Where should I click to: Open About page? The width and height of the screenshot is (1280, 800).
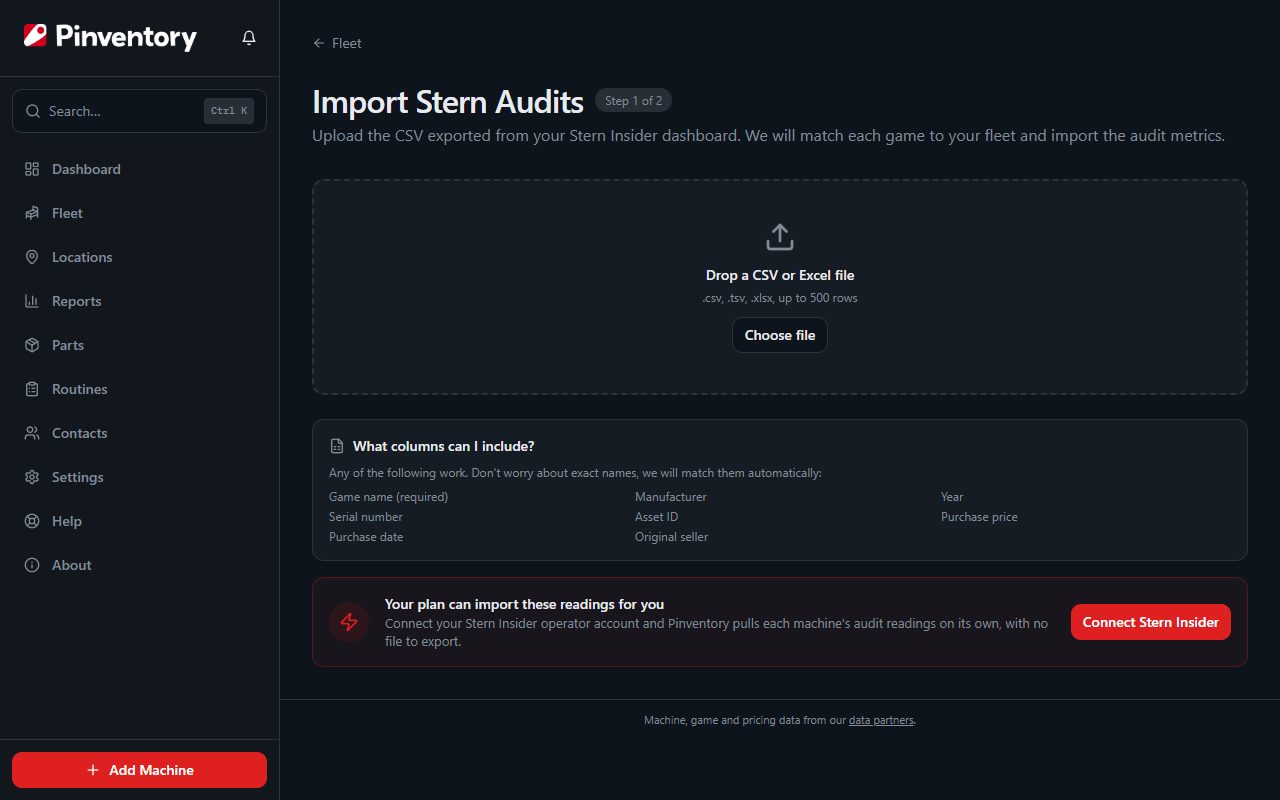(140, 565)
